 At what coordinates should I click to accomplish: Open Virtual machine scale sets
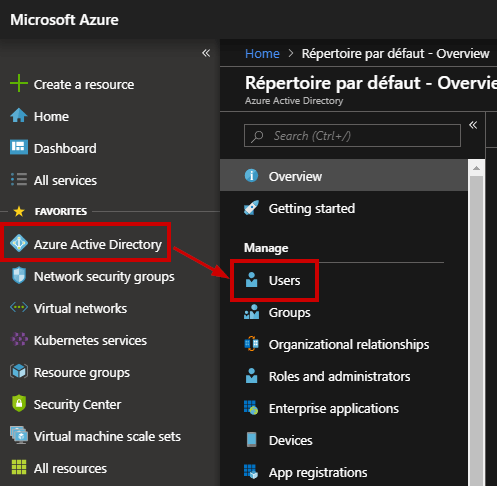[x=107, y=436]
